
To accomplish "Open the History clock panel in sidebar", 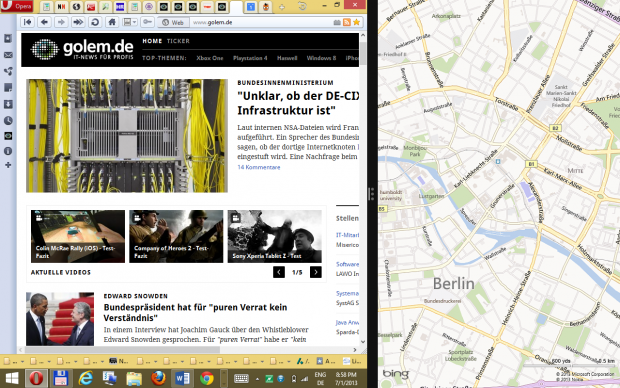I will (8, 121).
